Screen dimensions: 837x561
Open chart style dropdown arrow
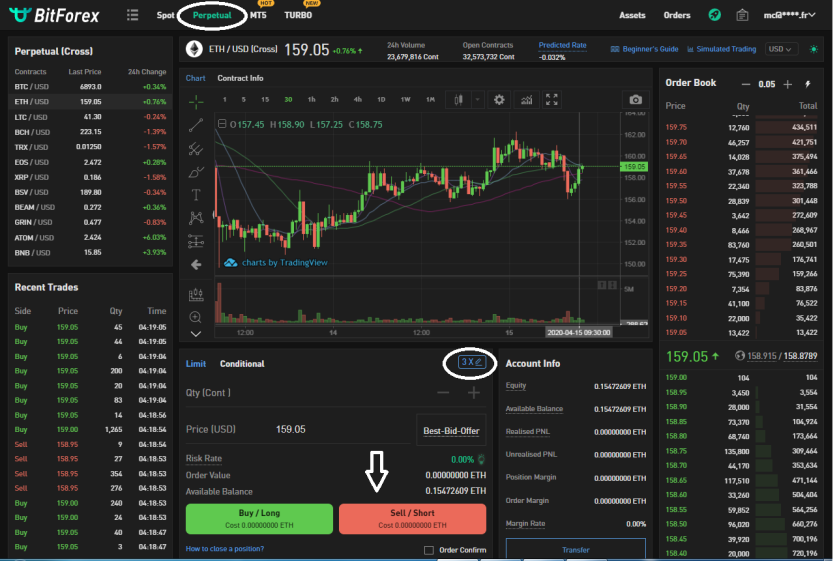click(x=477, y=100)
